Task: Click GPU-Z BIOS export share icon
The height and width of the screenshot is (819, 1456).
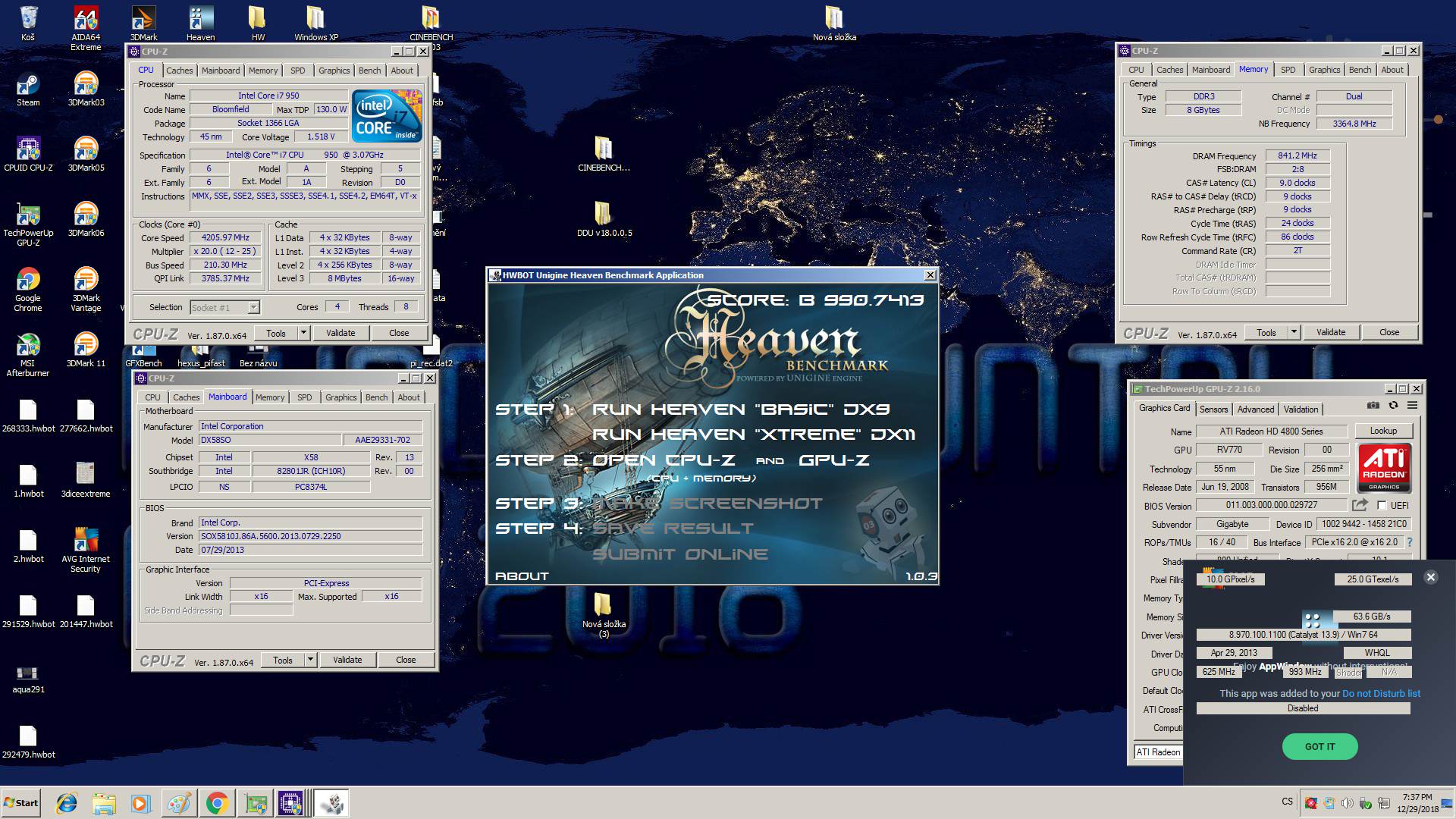Action: [1360, 505]
